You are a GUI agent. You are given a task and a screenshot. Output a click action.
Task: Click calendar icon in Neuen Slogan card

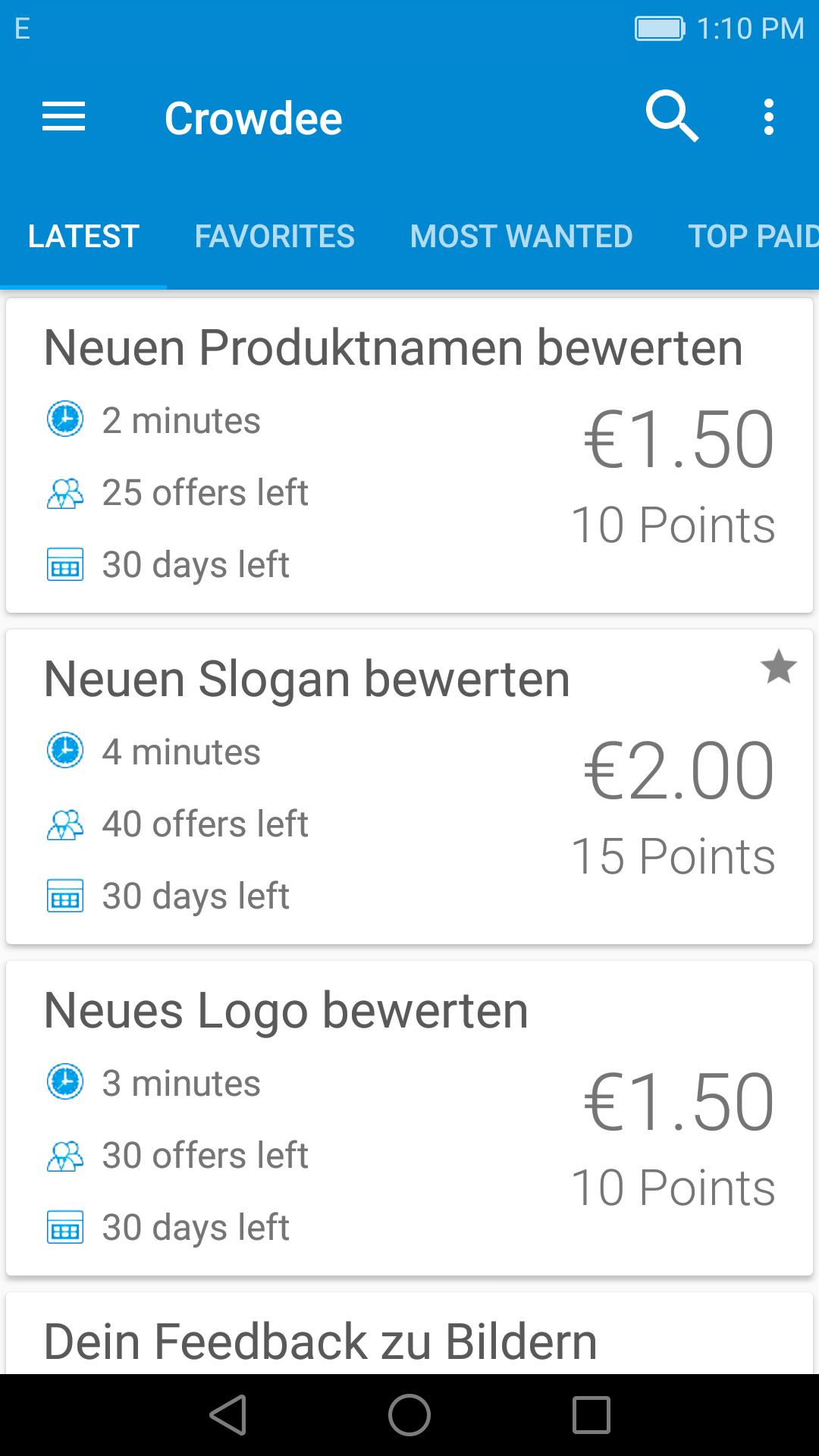point(65,896)
